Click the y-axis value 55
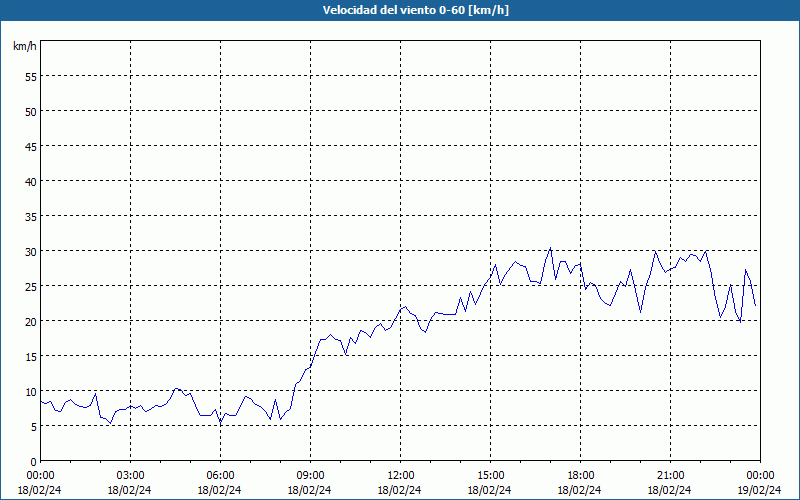Screen dimensions: 800x500 (31, 77)
